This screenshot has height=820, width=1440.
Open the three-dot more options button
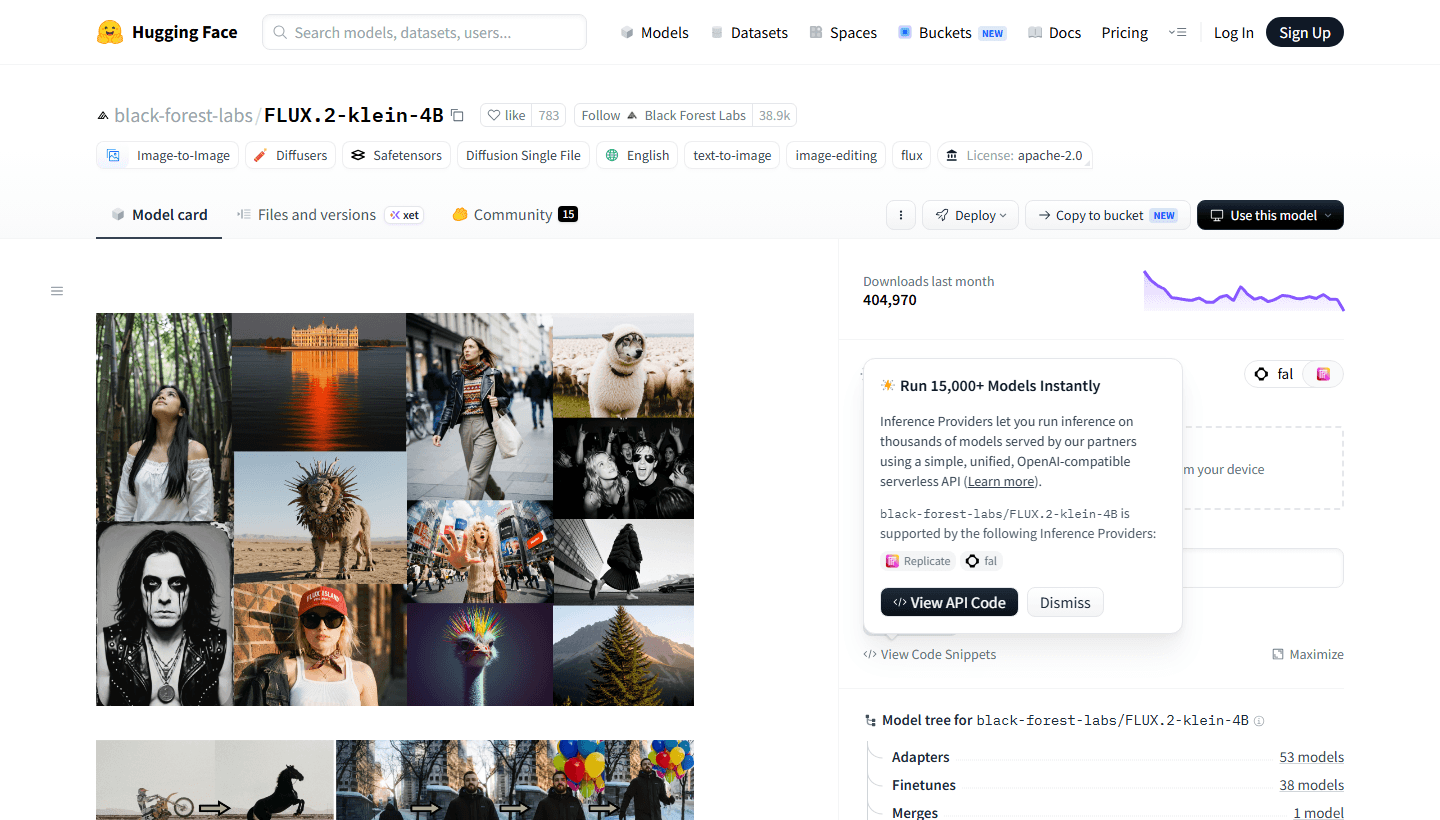(x=901, y=215)
